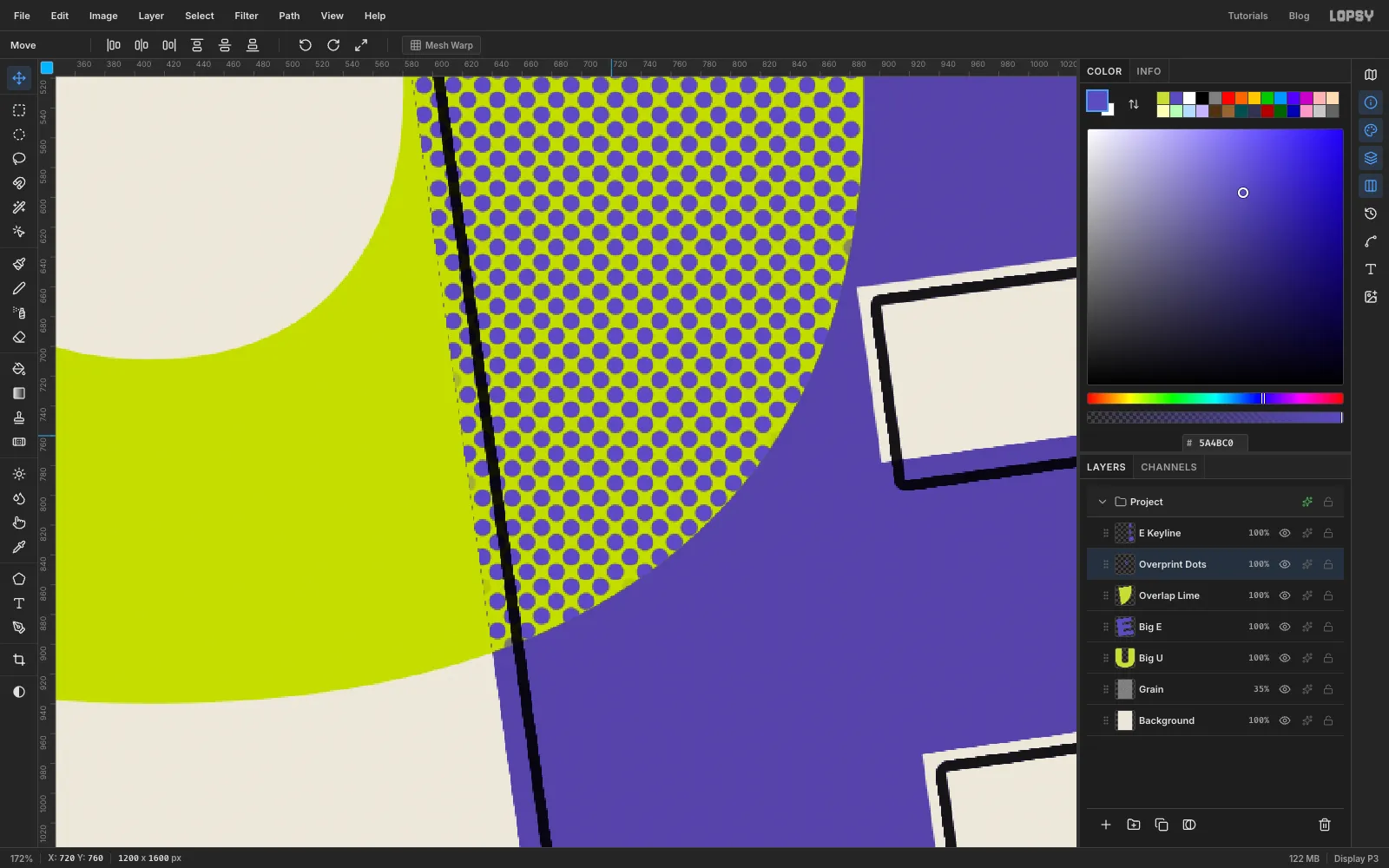This screenshot has width=1389, height=868.
Task: Select the Move tool in the toolbox
Action: point(19,78)
